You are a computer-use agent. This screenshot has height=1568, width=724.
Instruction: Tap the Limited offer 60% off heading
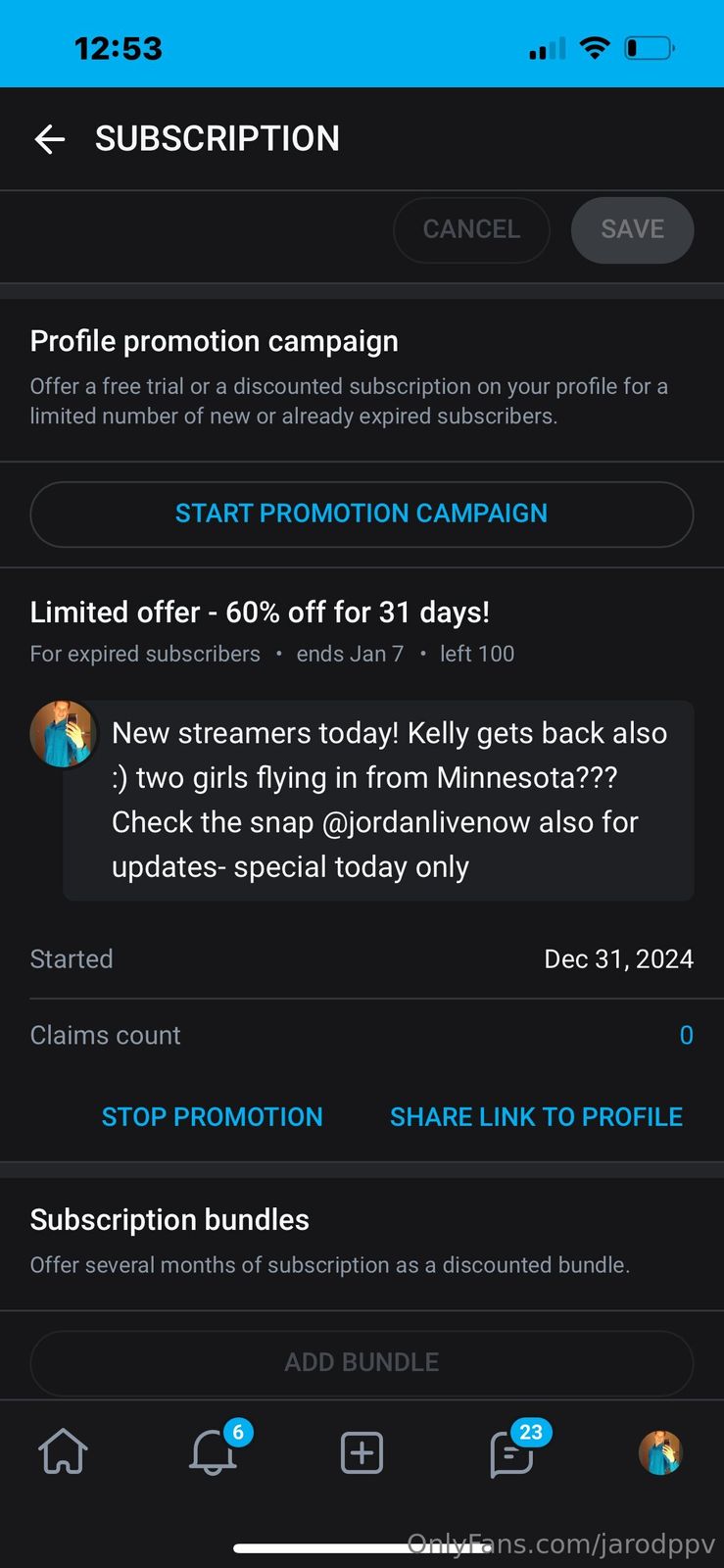260,612
